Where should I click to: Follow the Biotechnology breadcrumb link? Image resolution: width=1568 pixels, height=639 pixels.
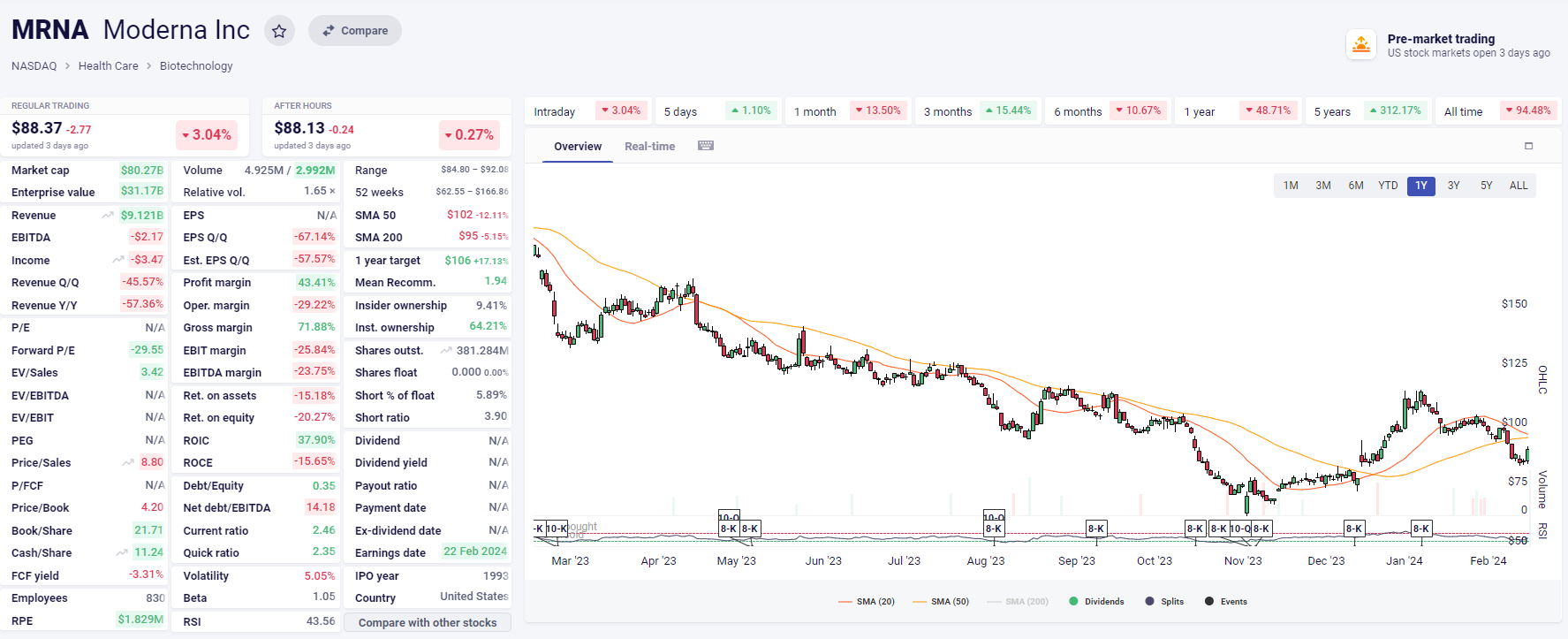point(196,66)
